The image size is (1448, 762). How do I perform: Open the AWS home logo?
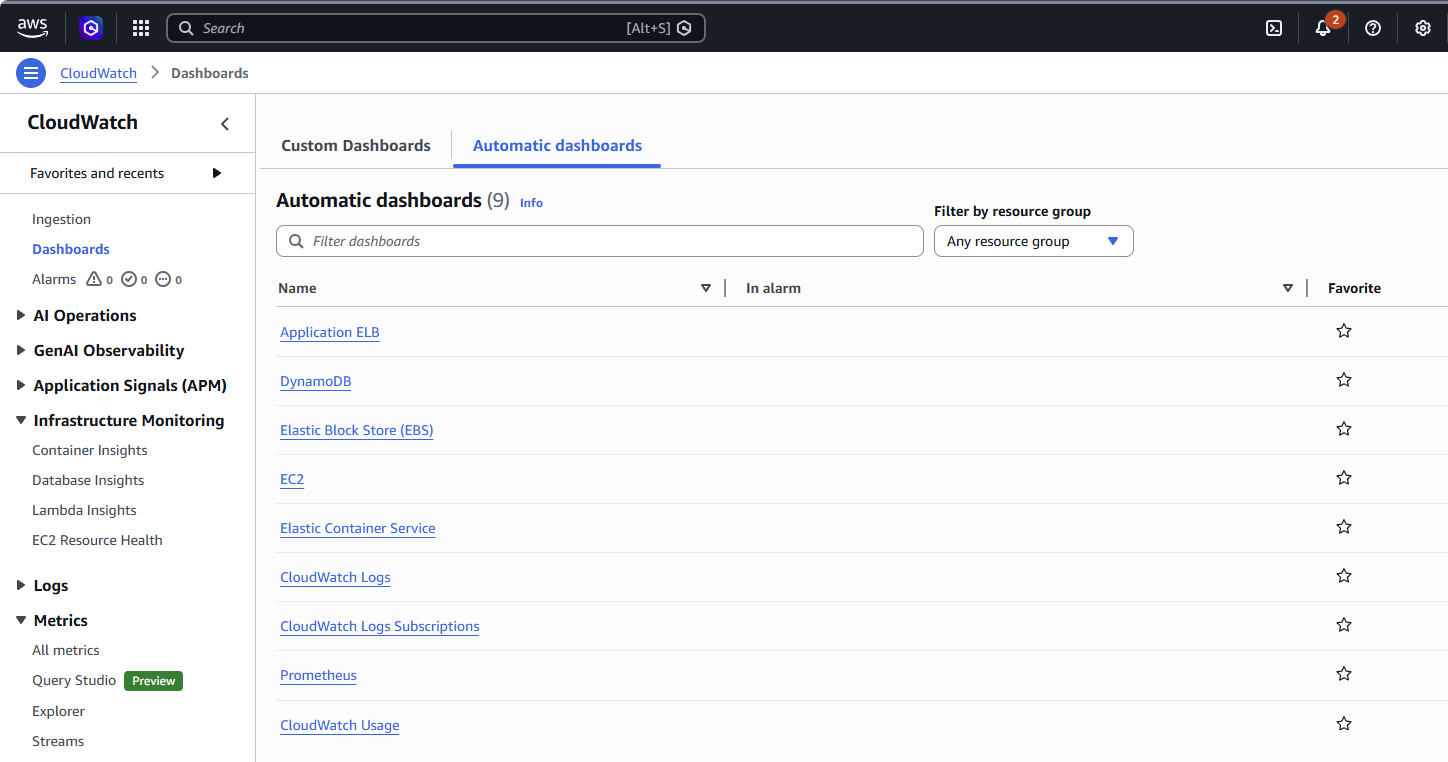pos(32,28)
